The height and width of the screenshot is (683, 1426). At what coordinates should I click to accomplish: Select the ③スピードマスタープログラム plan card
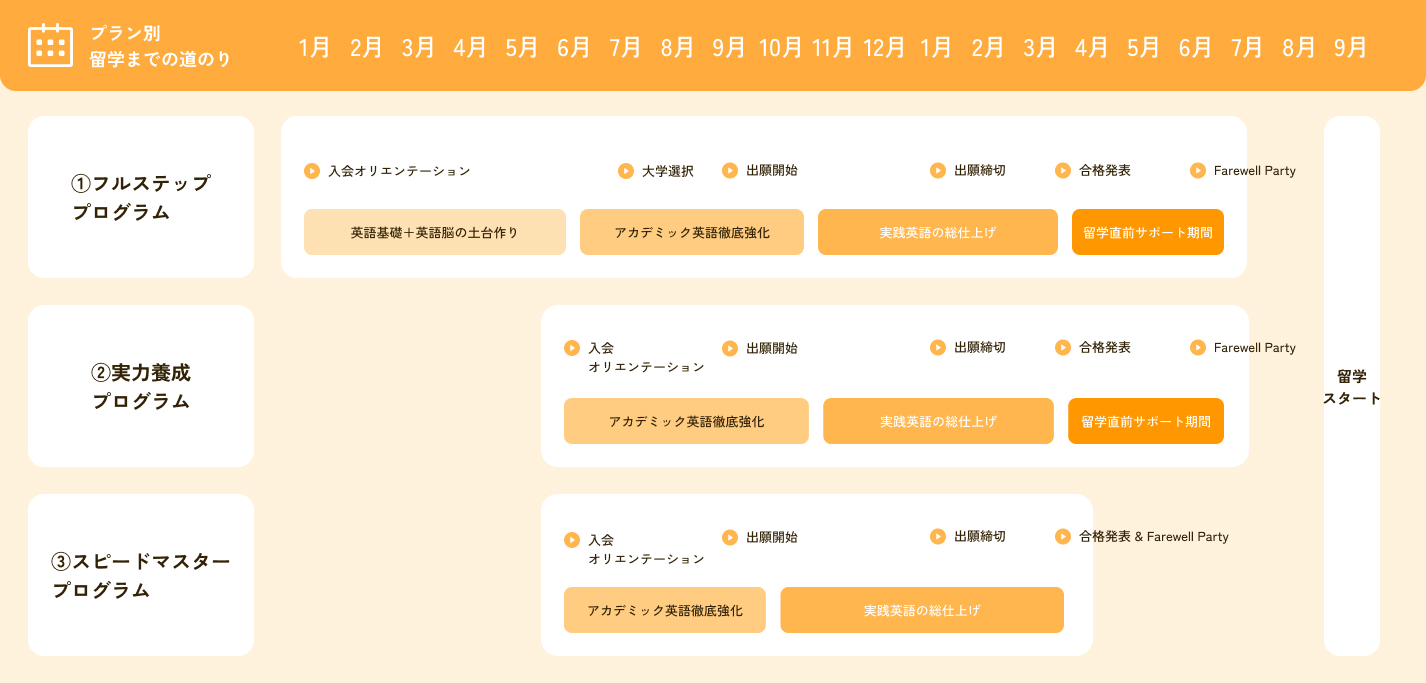tap(141, 575)
